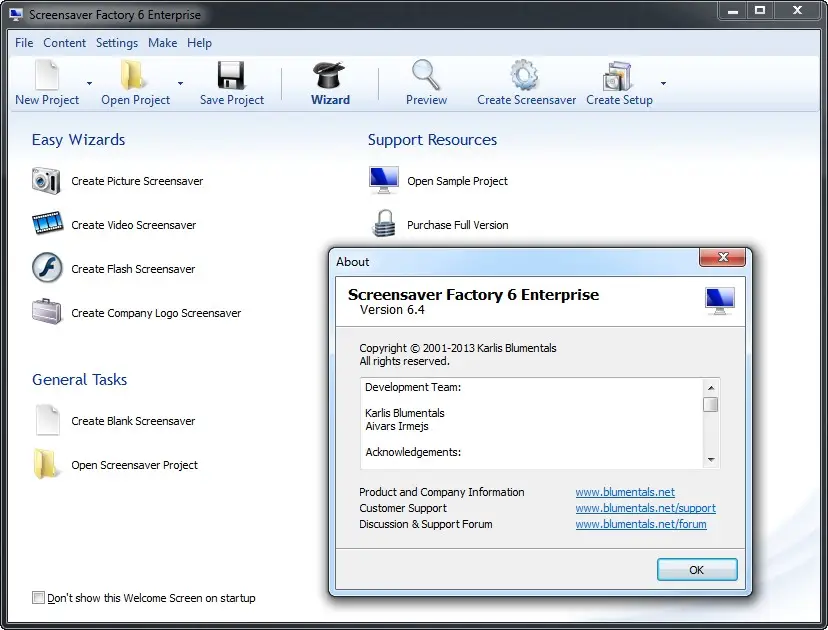Click the app icon in title bar
Image resolution: width=828 pixels, height=630 pixels.
[16, 14]
